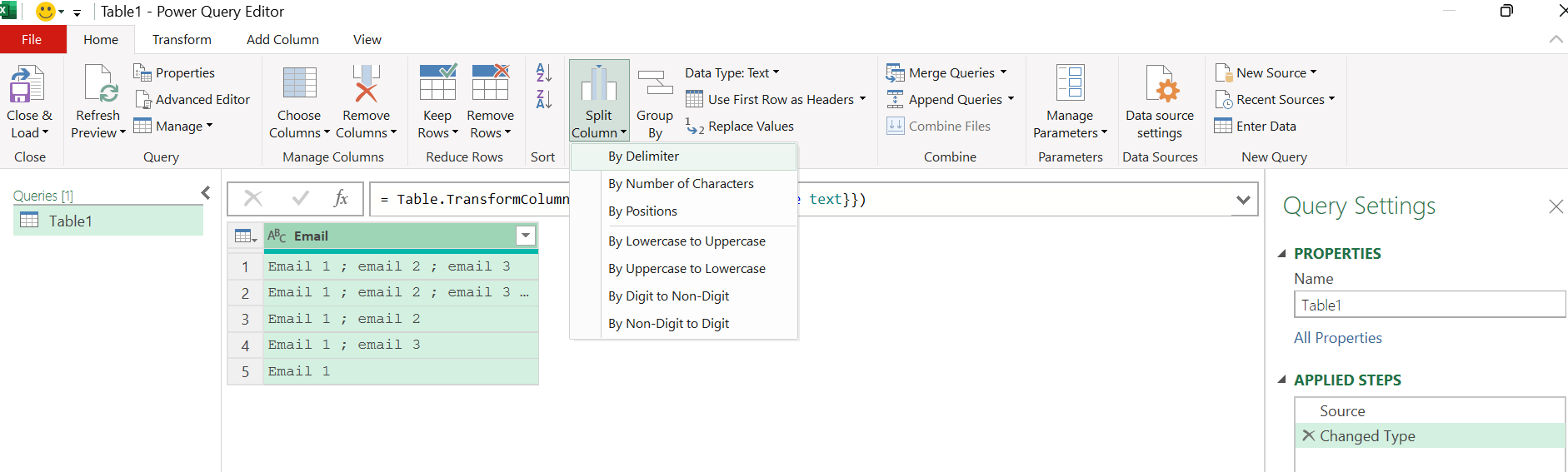Image resolution: width=1568 pixels, height=472 pixels.
Task: Click the Enter Data command
Action: pyautogui.click(x=1255, y=126)
